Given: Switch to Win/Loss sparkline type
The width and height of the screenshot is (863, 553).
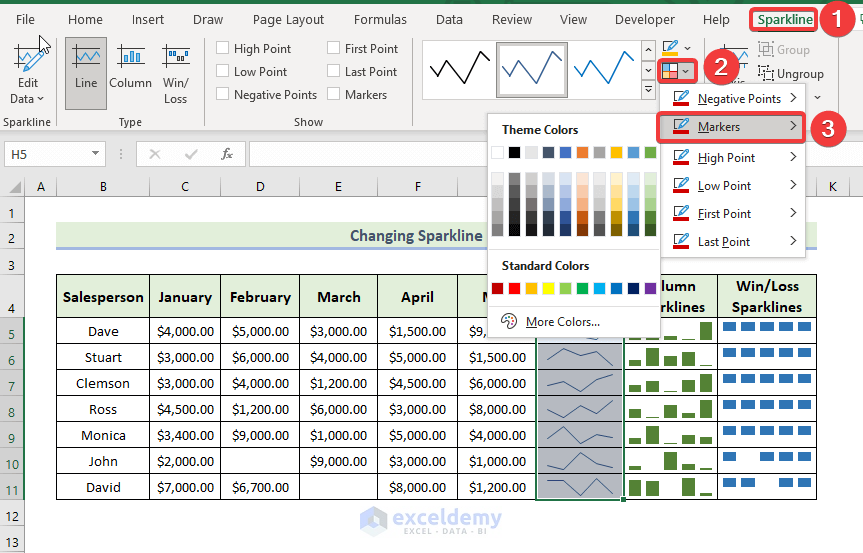Looking at the screenshot, I should coord(176,73).
